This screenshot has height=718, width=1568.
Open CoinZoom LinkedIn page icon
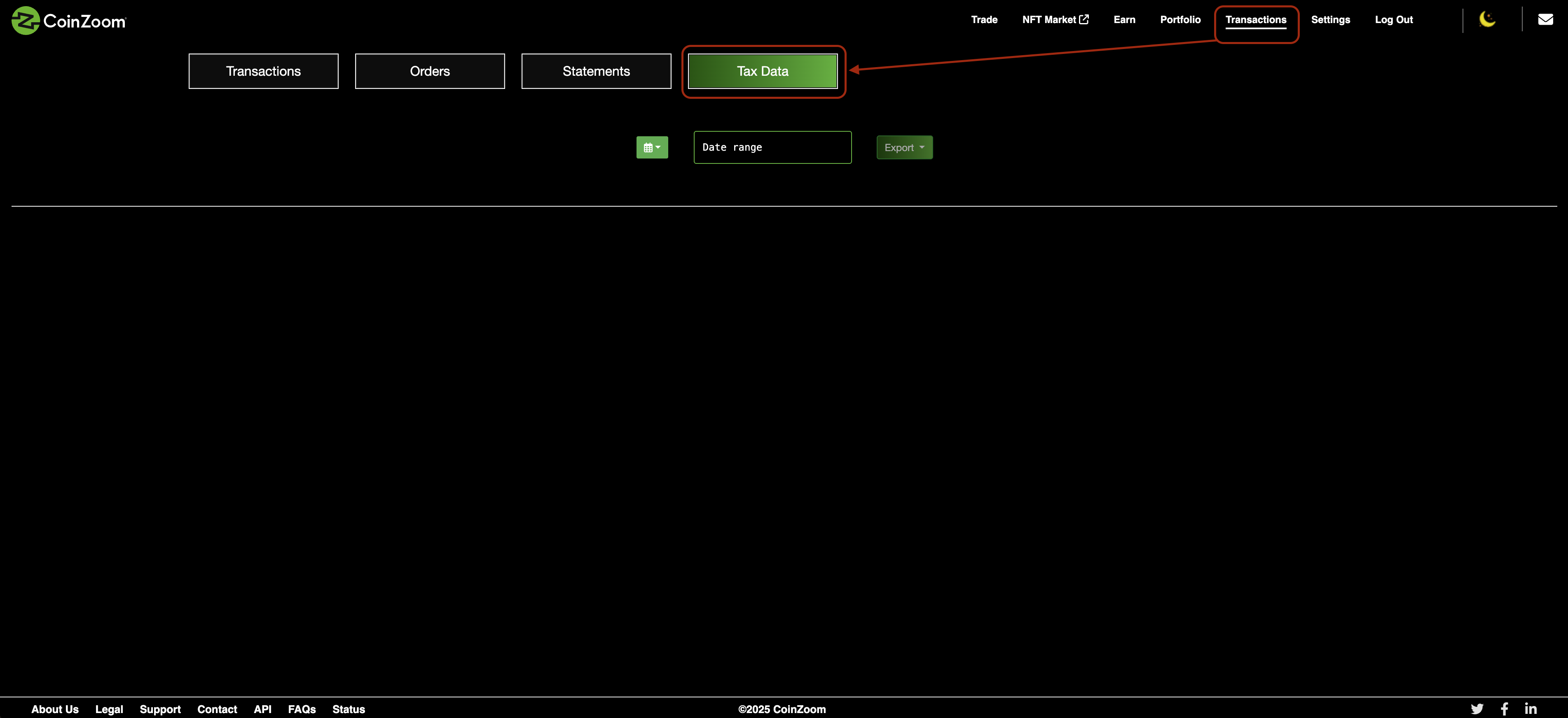(x=1530, y=709)
